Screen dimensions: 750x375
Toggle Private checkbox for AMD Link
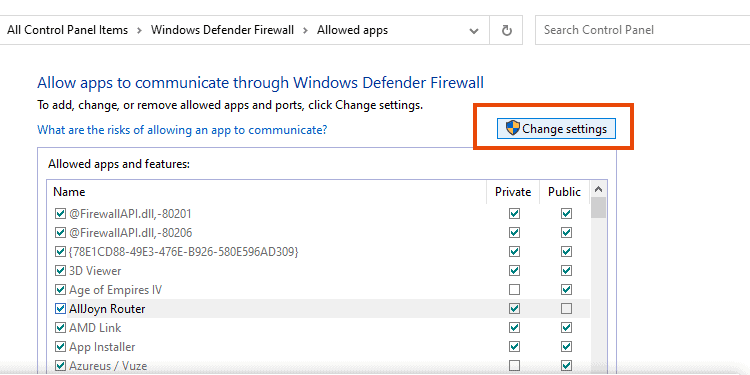[x=514, y=328]
